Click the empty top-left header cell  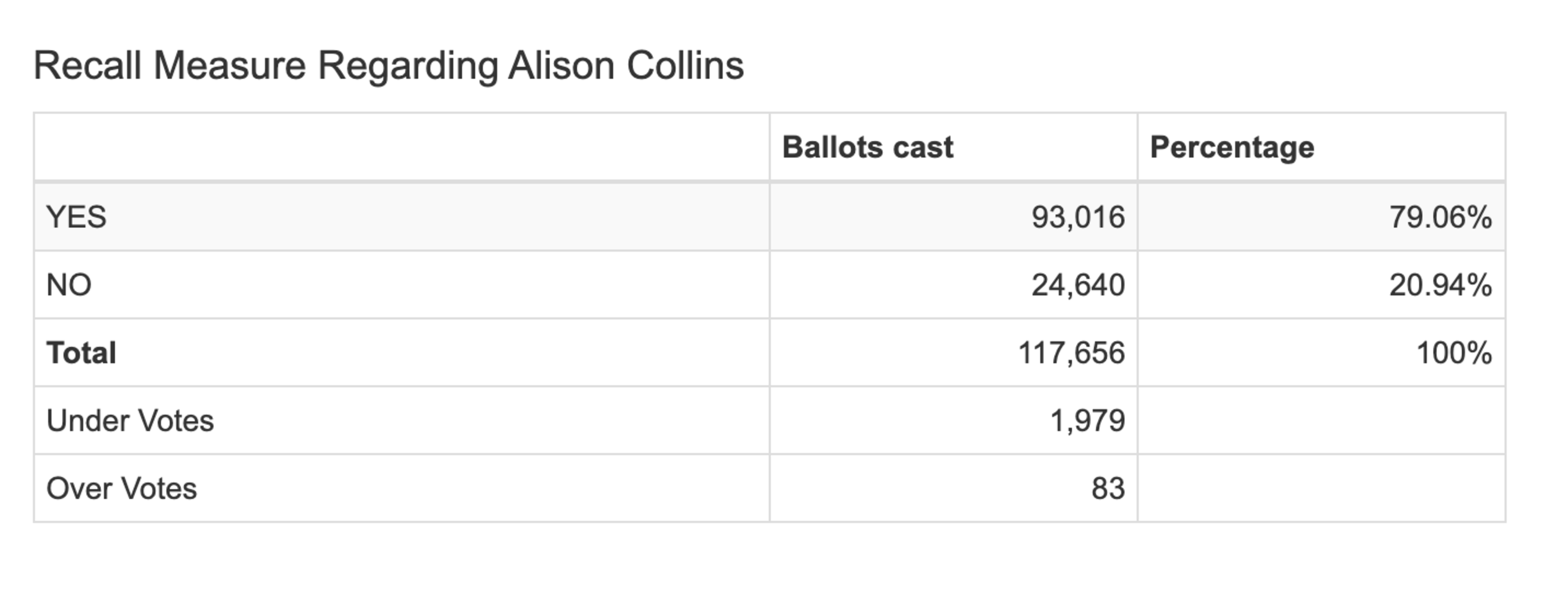402,147
